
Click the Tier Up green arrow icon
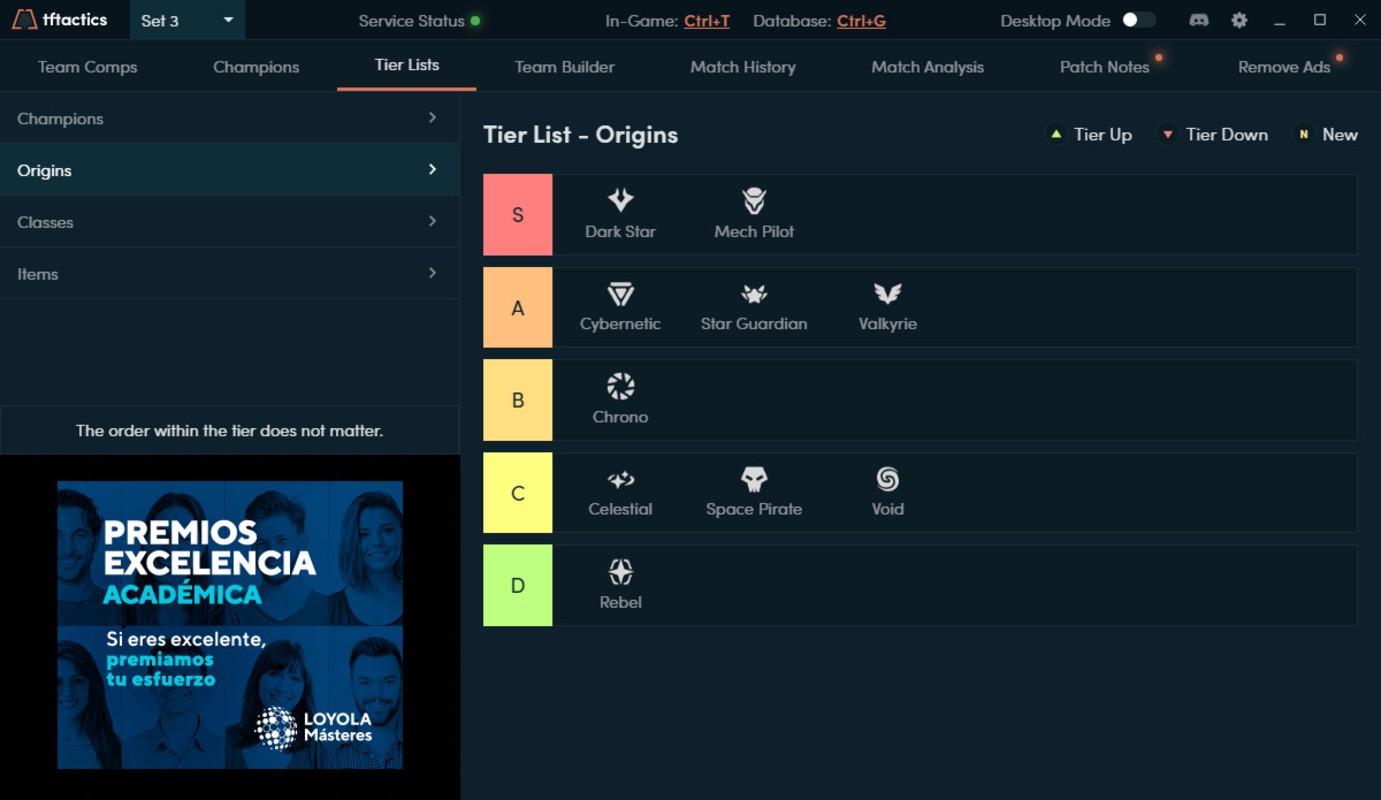pyautogui.click(x=1055, y=134)
